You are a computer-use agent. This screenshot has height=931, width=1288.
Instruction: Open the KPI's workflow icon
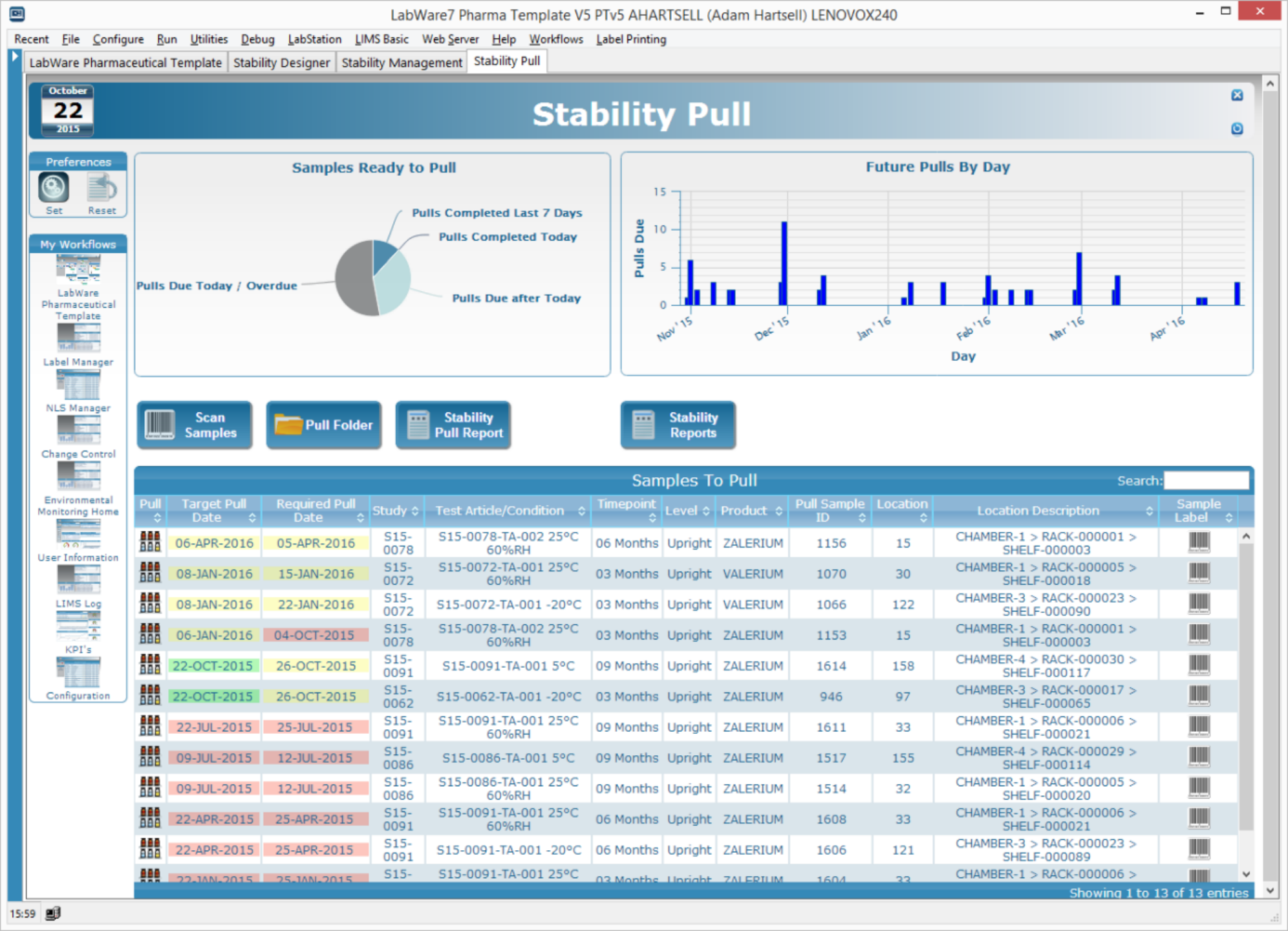point(78,625)
